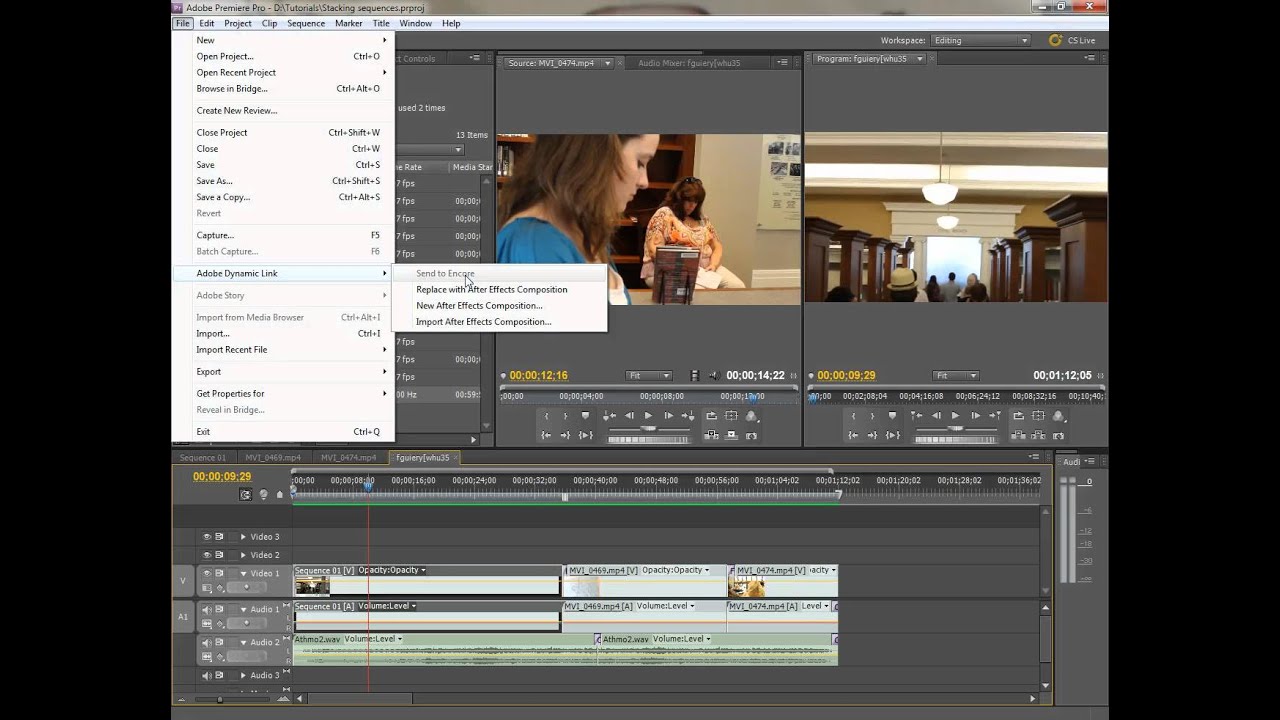Viewport: 1280px width, 720px height.
Task: Toggle Video 3 track visibility eye
Action: (207, 537)
